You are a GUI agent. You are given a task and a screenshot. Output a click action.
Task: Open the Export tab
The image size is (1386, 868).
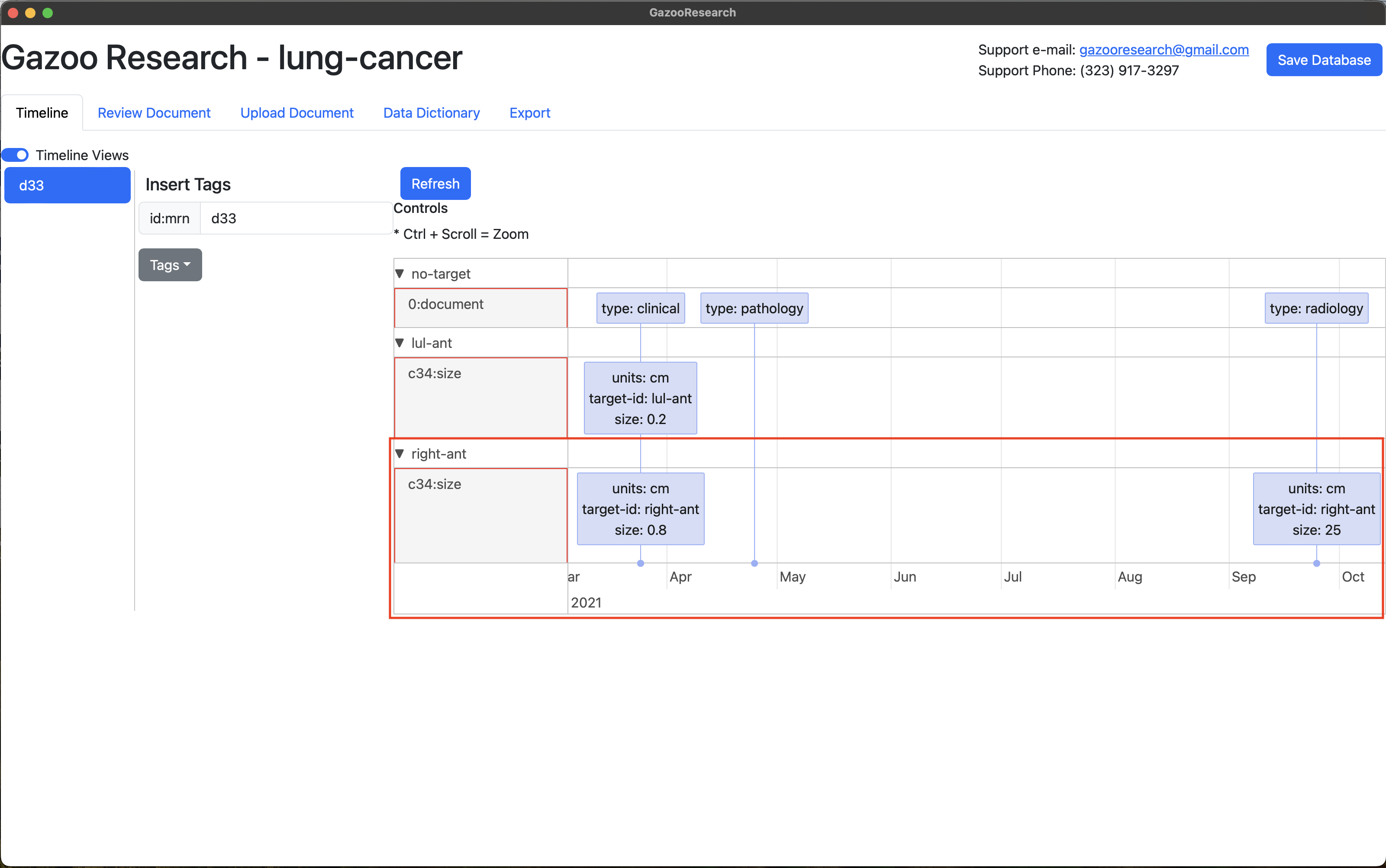[x=529, y=113]
